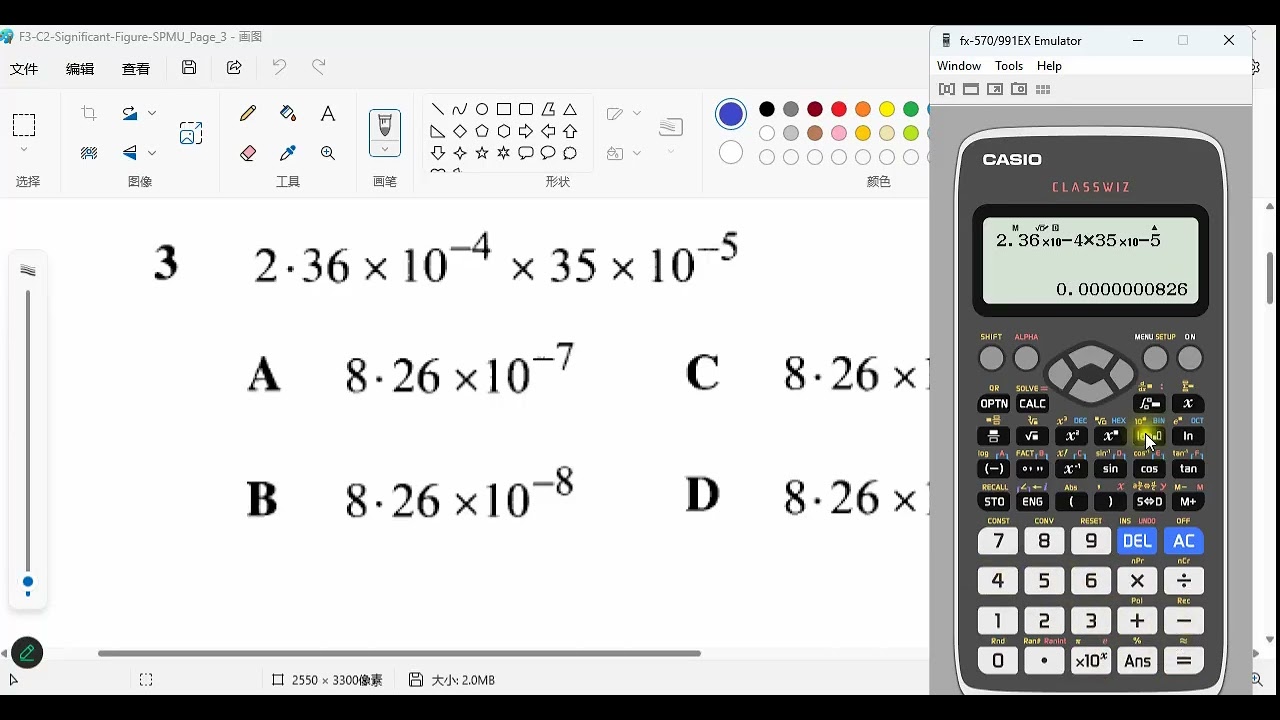Select the Magnifier tool
The width and height of the screenshot is (1280, 720).
click(x=328, y=153)
